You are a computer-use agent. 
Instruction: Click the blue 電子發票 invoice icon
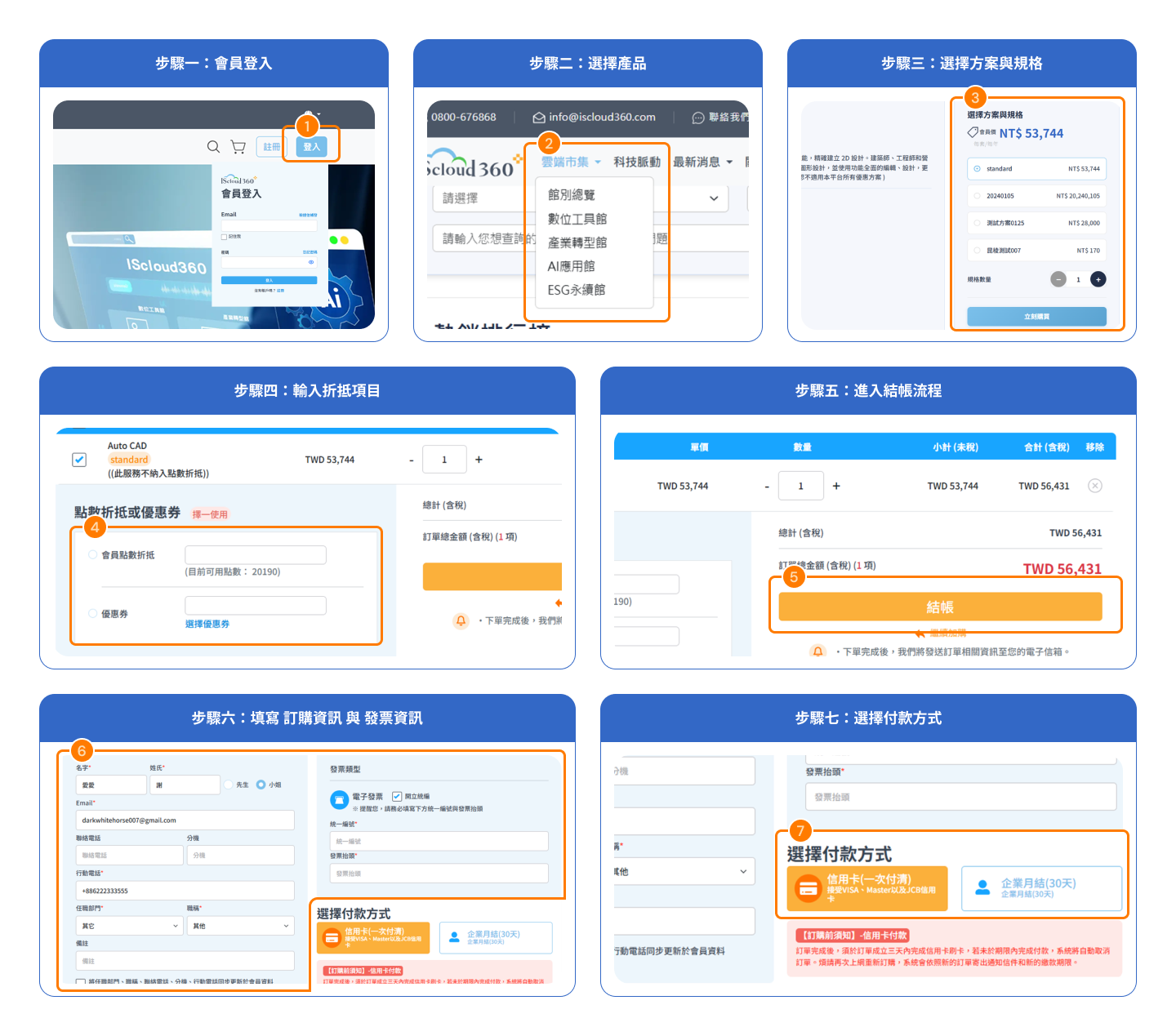pyautogui.click(x=339, y=799)
